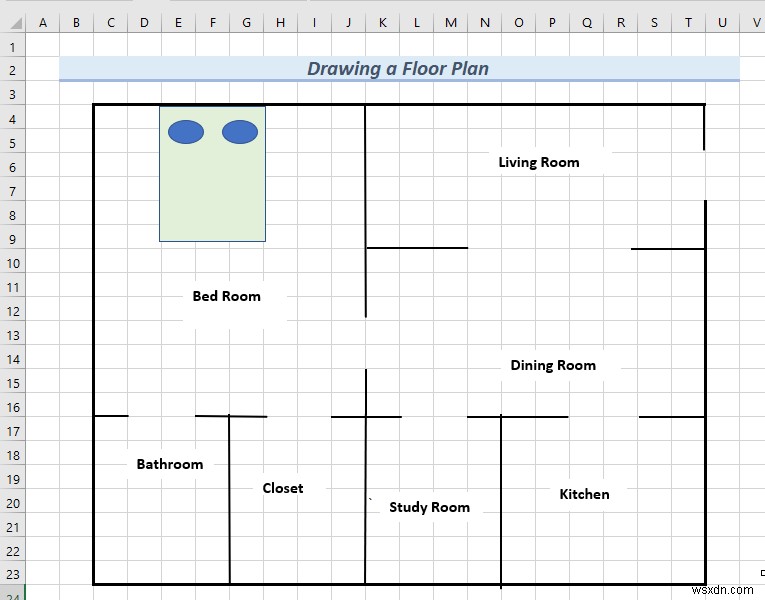This screenshot has width=765, height=600.
Task: Select column J header
Action: (x=348, y=22)
